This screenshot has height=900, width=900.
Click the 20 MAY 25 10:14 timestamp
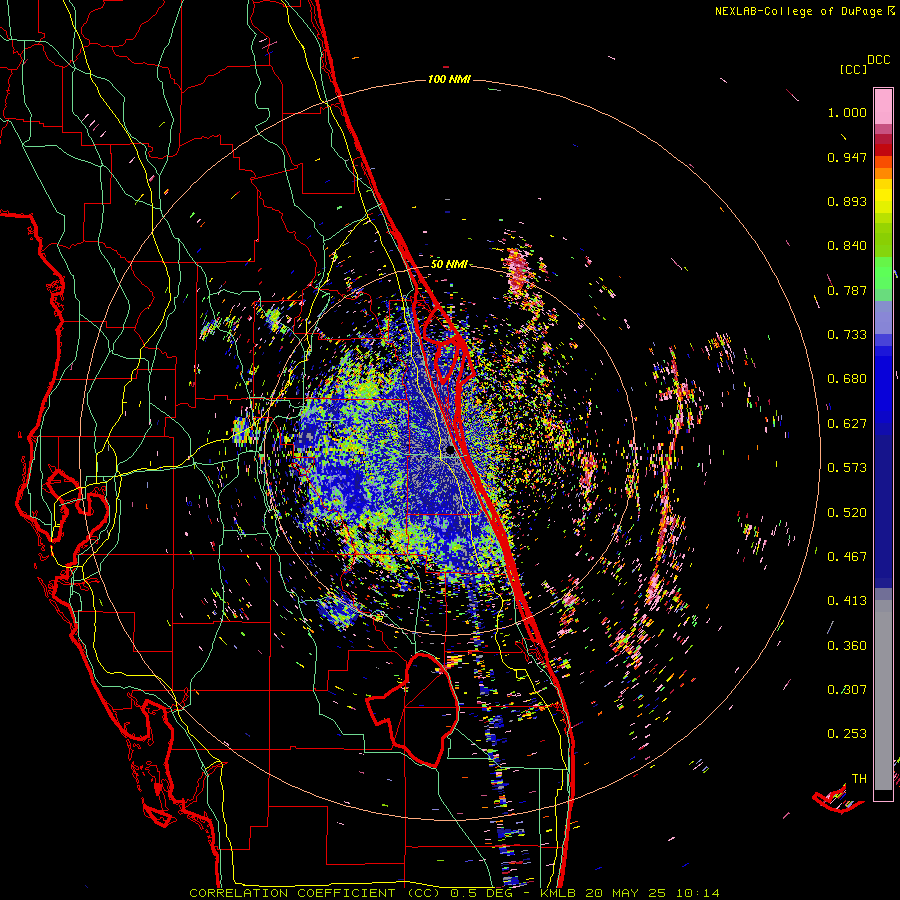652,893
